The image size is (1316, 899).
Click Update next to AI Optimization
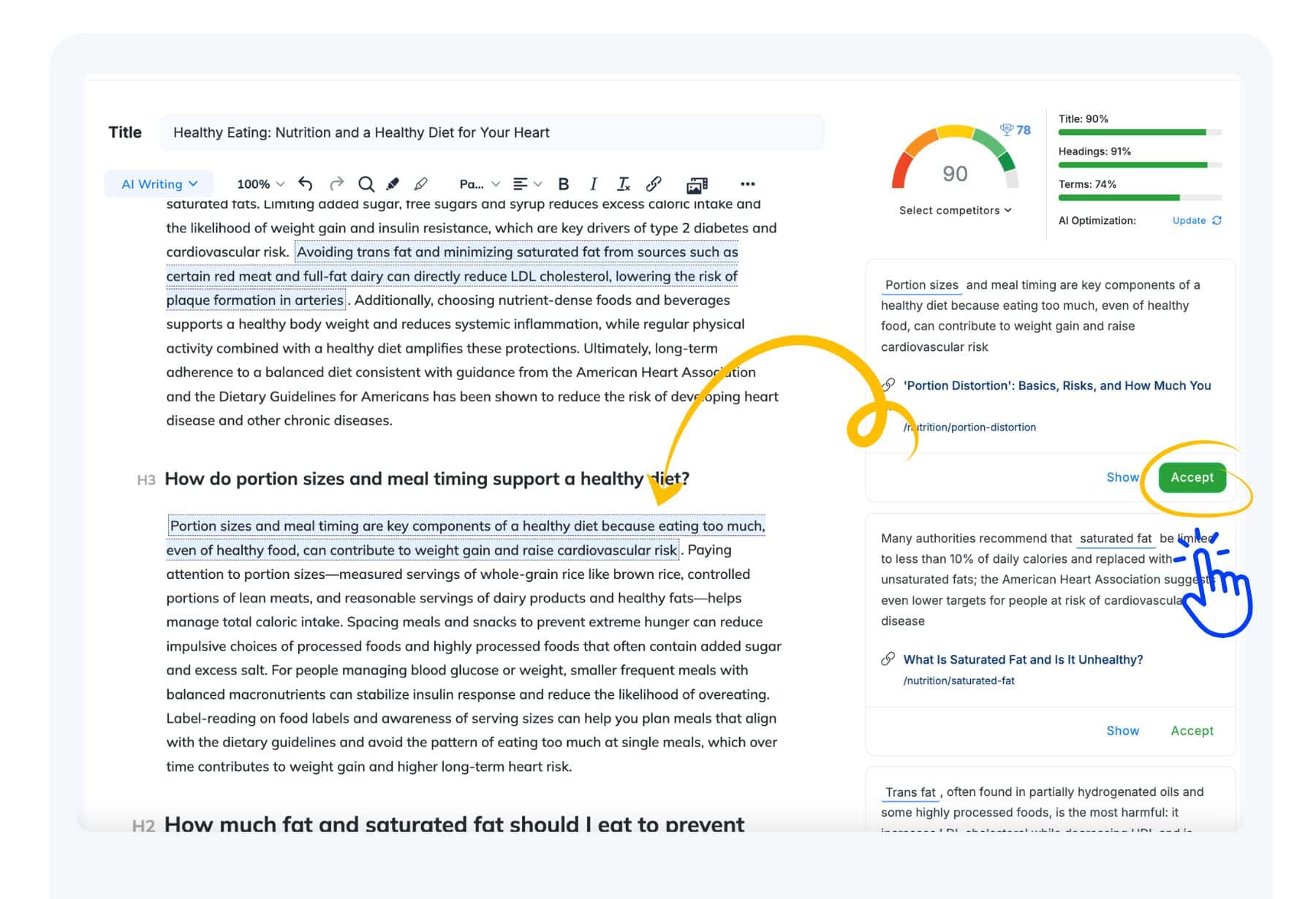click(x=1189, y=220)
